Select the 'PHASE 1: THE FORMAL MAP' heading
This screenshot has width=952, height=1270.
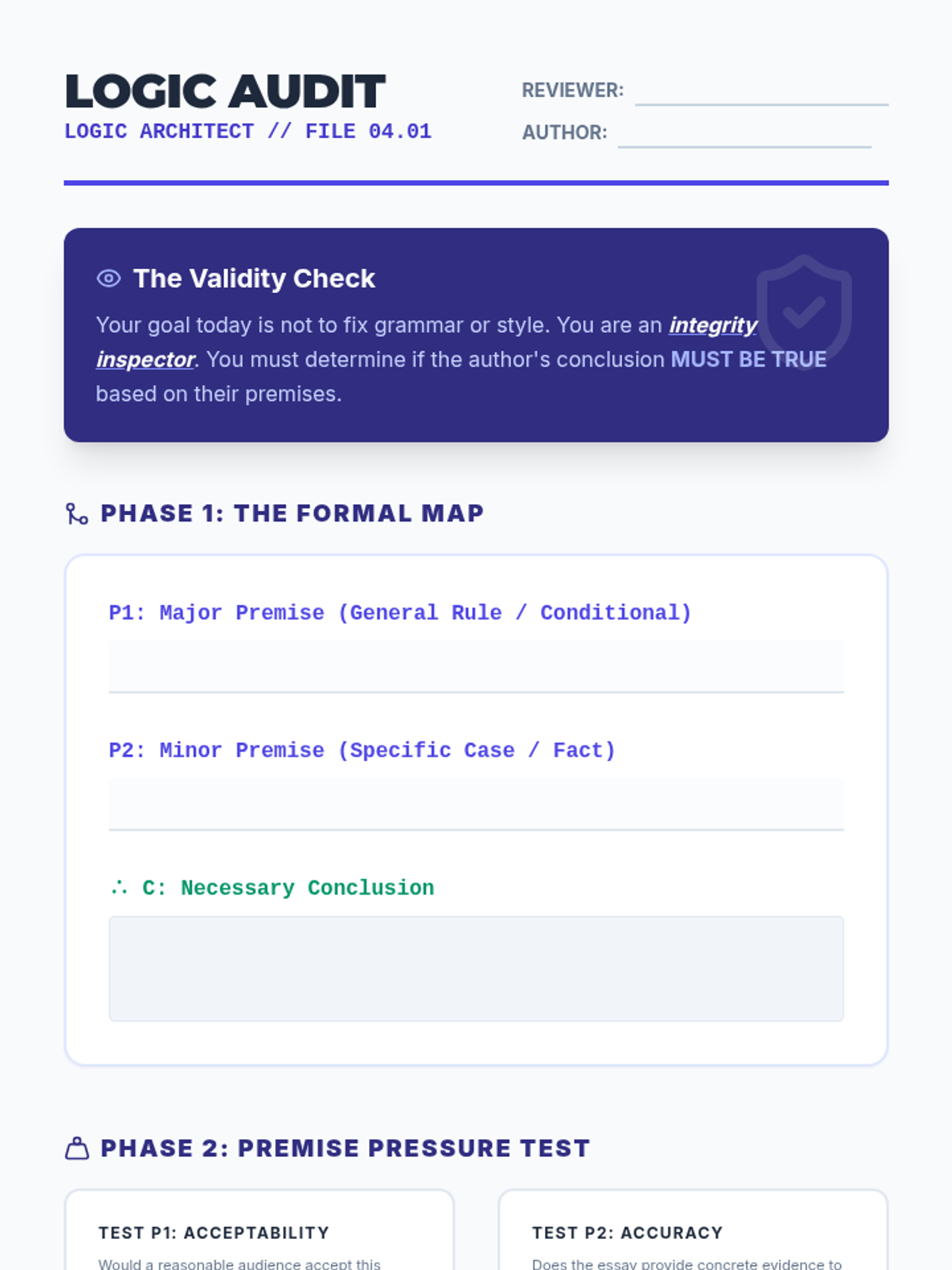pos(292,514)
